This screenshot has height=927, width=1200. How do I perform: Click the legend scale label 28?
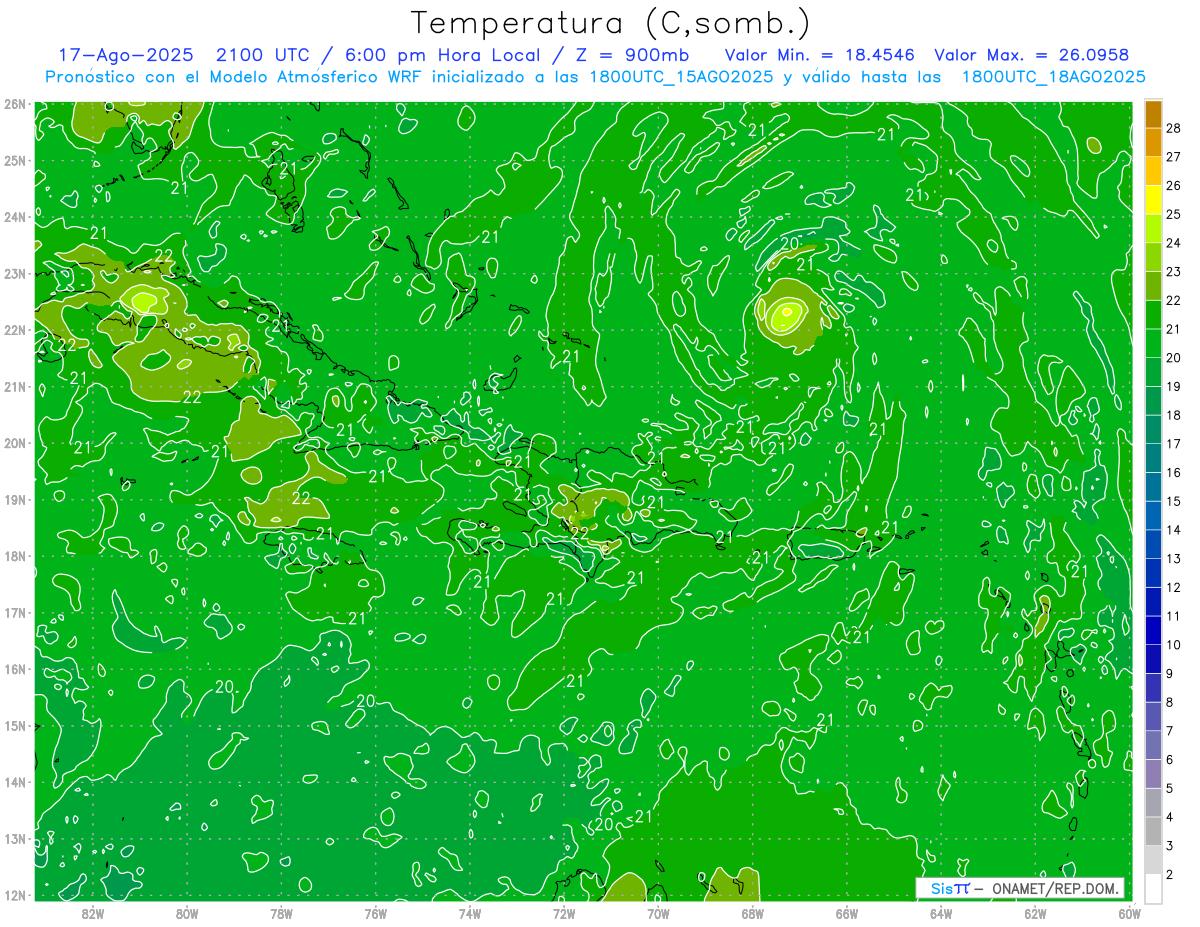click(1173, 128)
